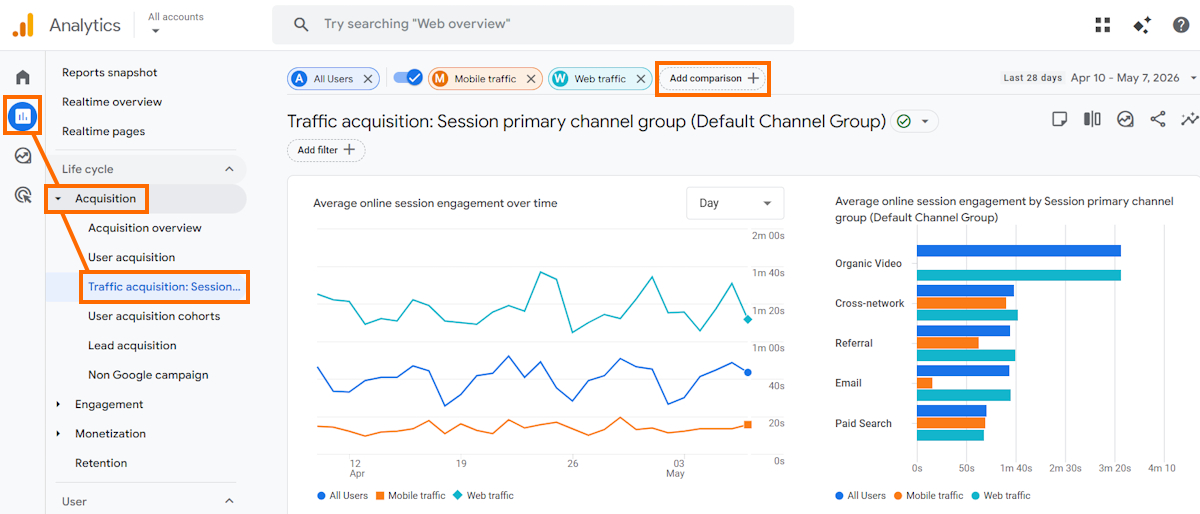
Task: Click Add filter button
Action: point(326,150)
